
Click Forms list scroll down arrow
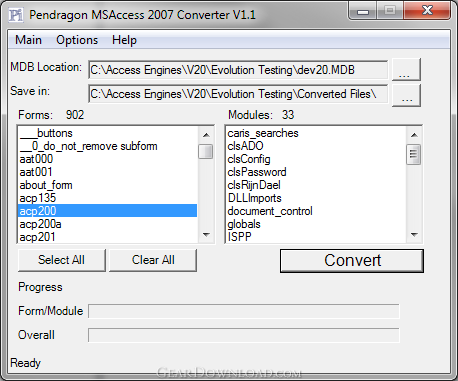206,235
